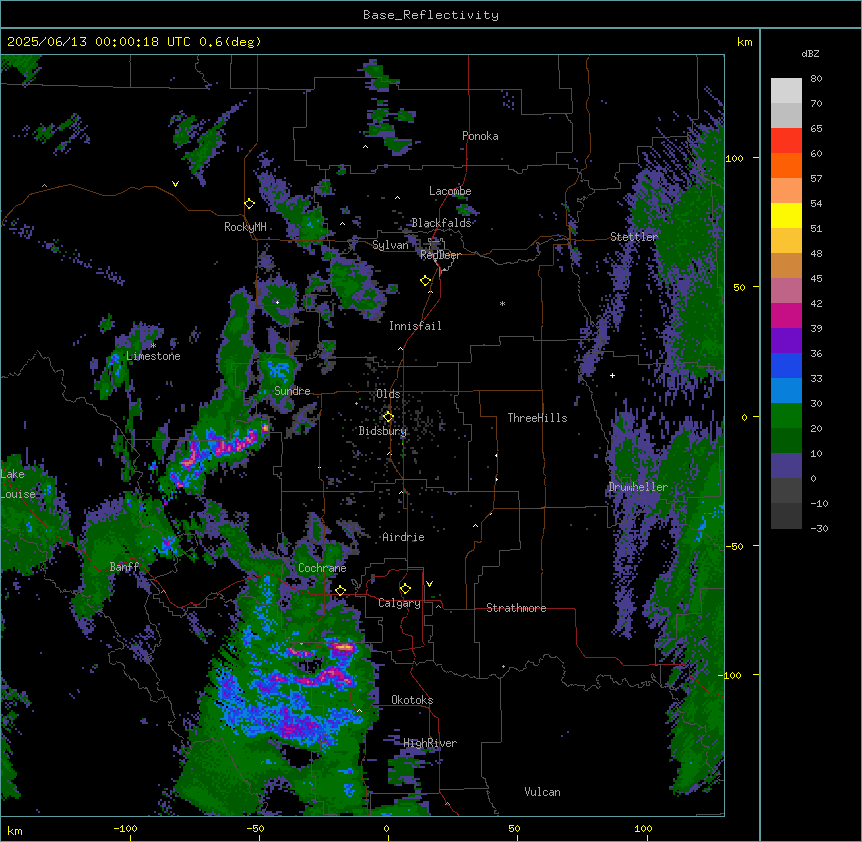
Task: Click the dBZ legend heading
Action: click(x=810, y=54)
